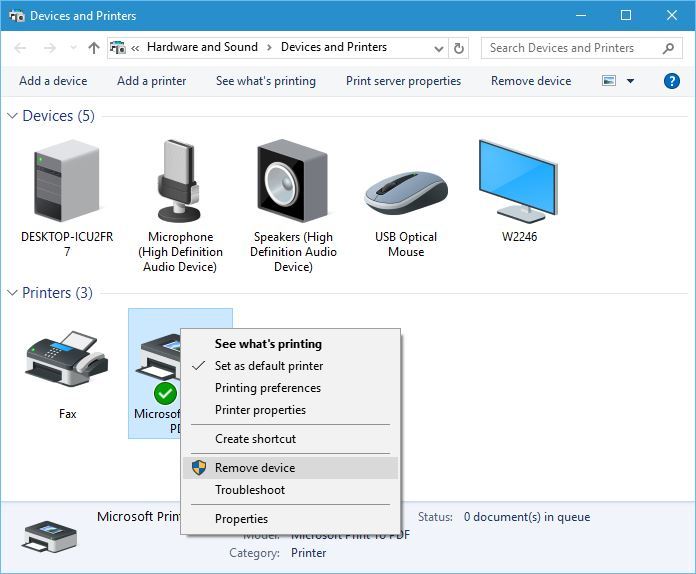Select the Microsoft Print to PDF printer icon

click(160, 368)
